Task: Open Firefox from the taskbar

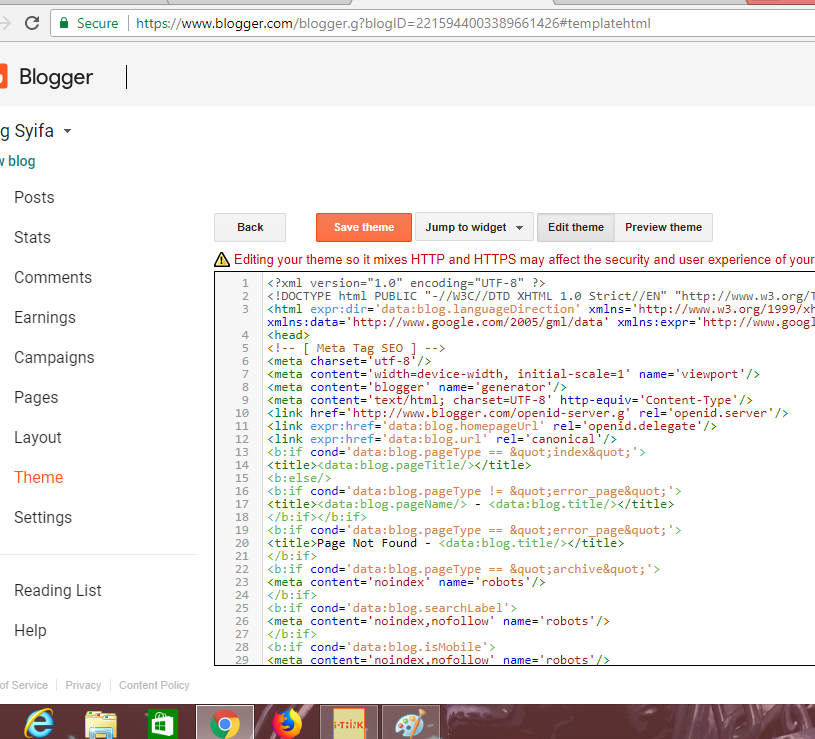Action: pyautogui.click(x=286, y=721)
